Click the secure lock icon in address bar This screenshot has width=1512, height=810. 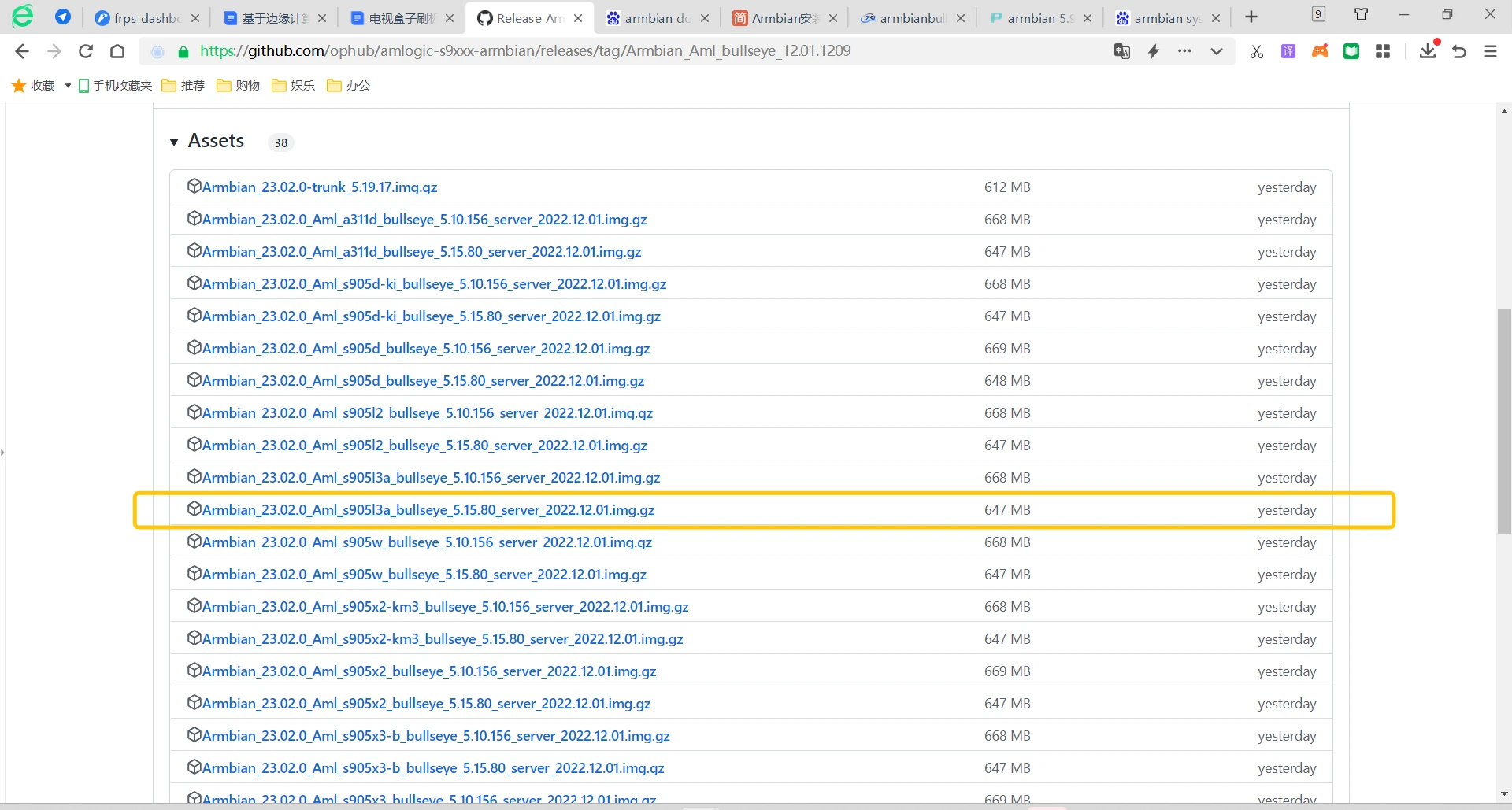point(183,52)
